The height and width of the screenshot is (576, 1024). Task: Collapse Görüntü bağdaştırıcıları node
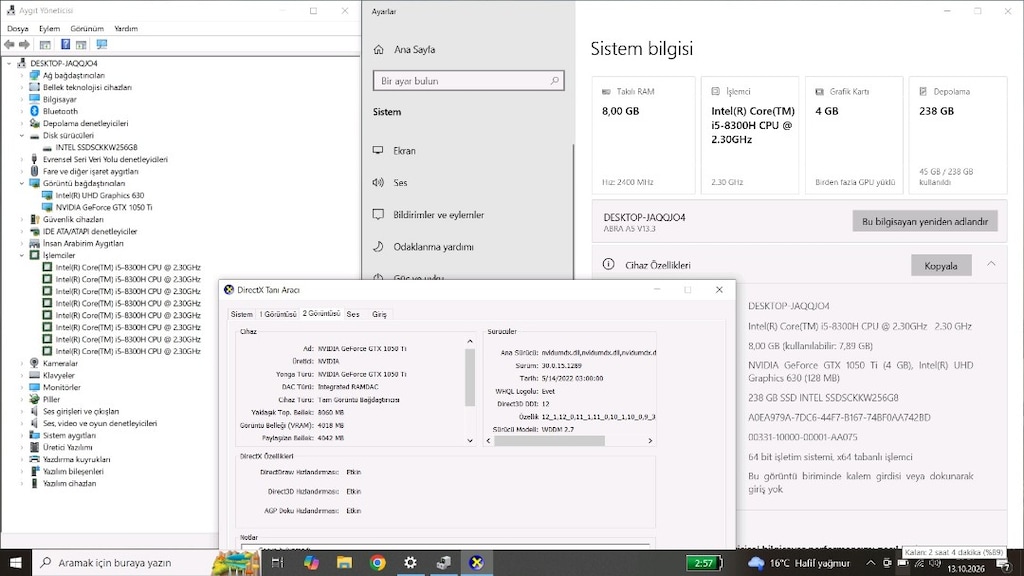(x=22, y=184)
